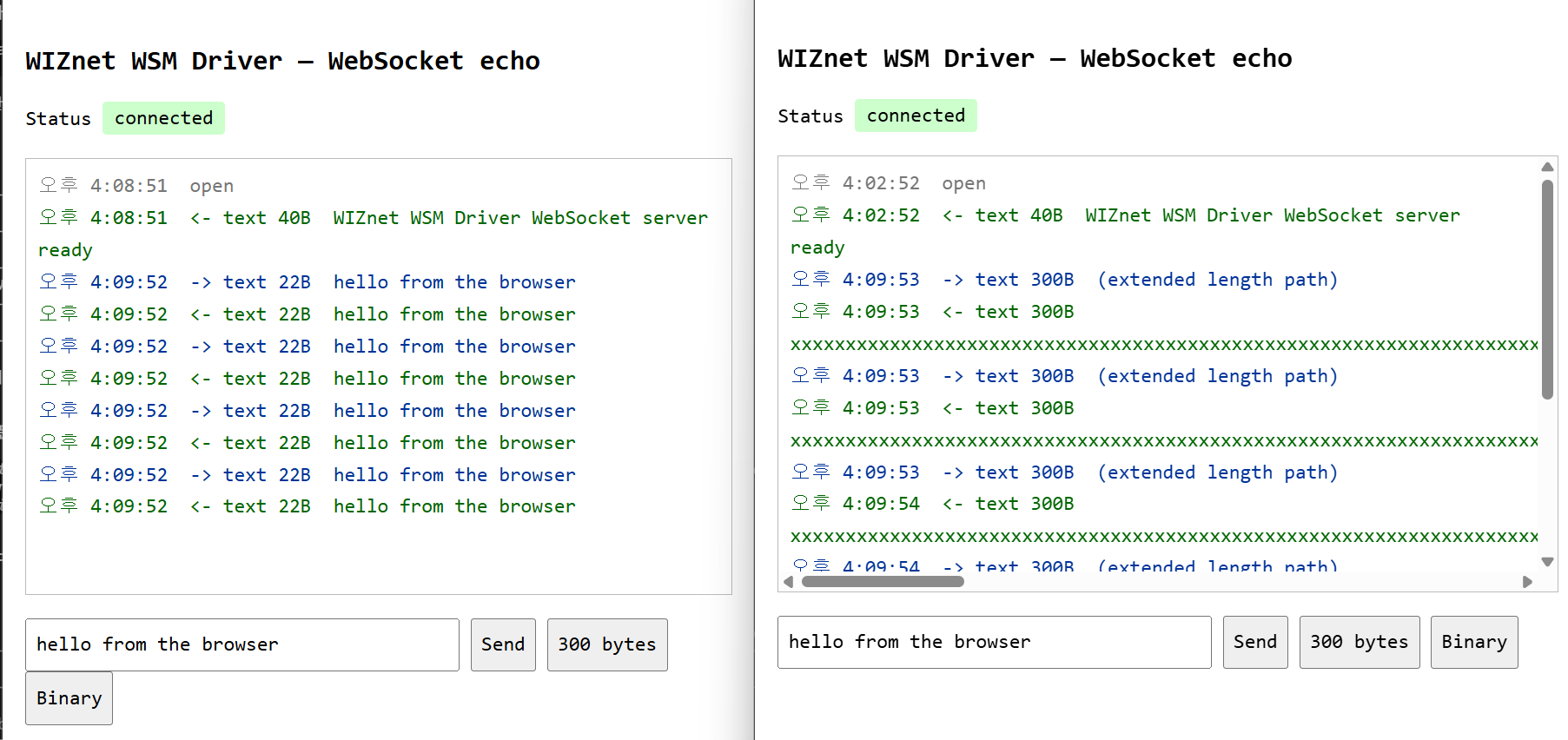This screenshot has width=1568, height=740.
Task: Click the scroll-up arrow of the right log
Action: coord(1547,167)
